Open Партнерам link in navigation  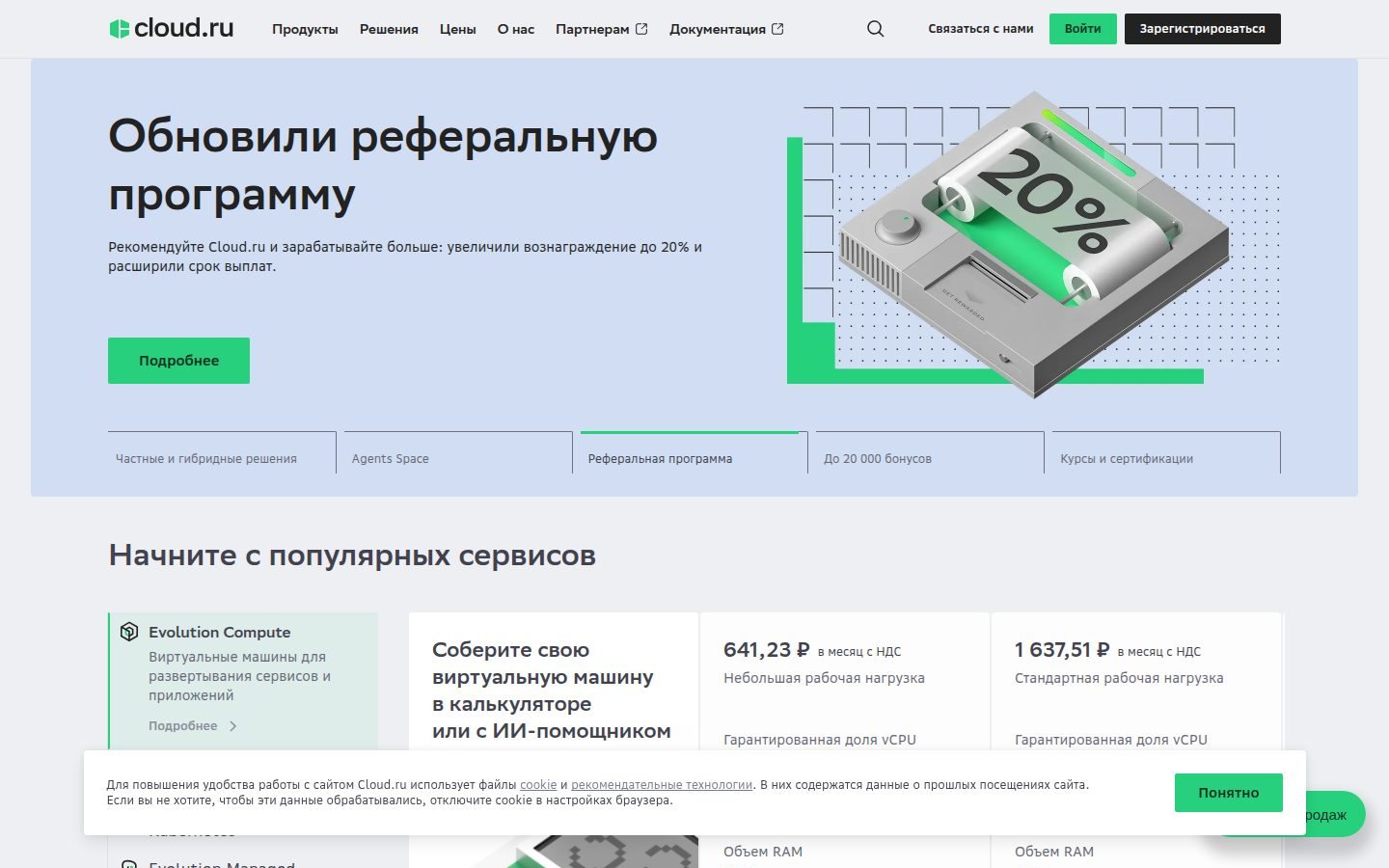click(592, 29)
